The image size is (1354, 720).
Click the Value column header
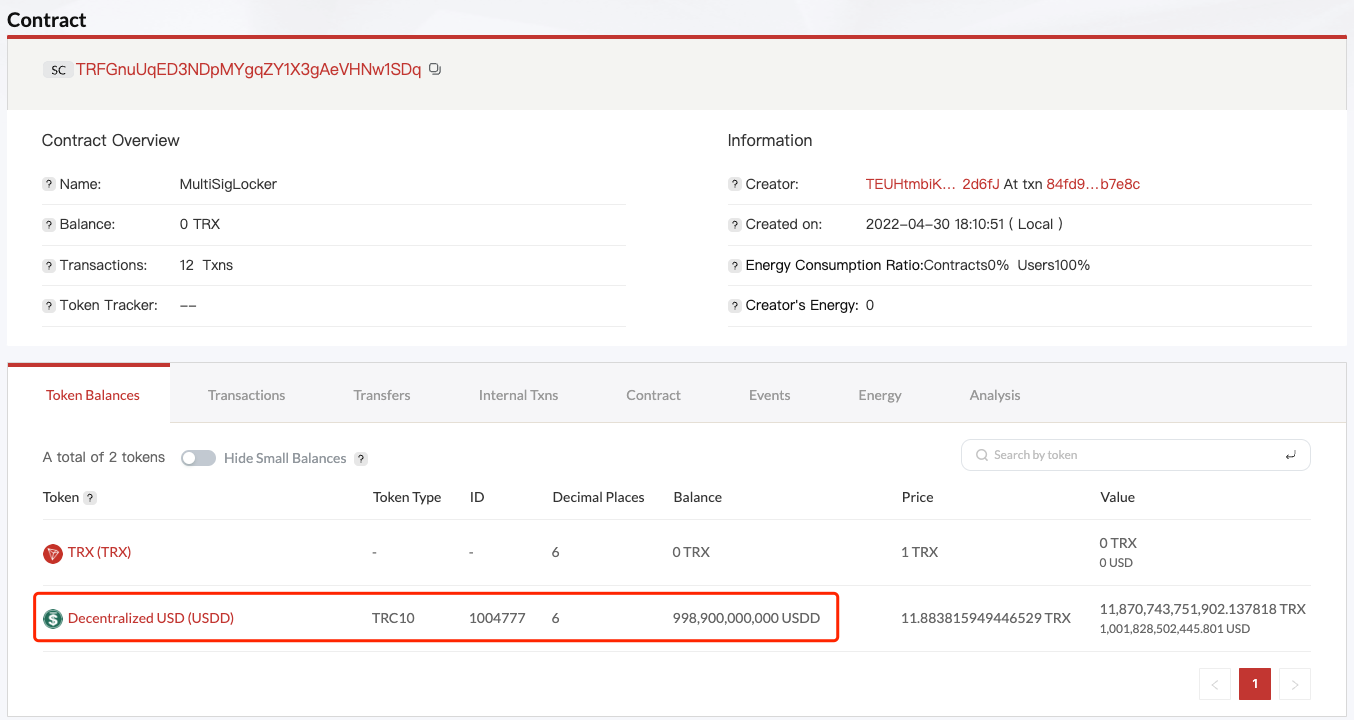click(x=1117, y=498)
